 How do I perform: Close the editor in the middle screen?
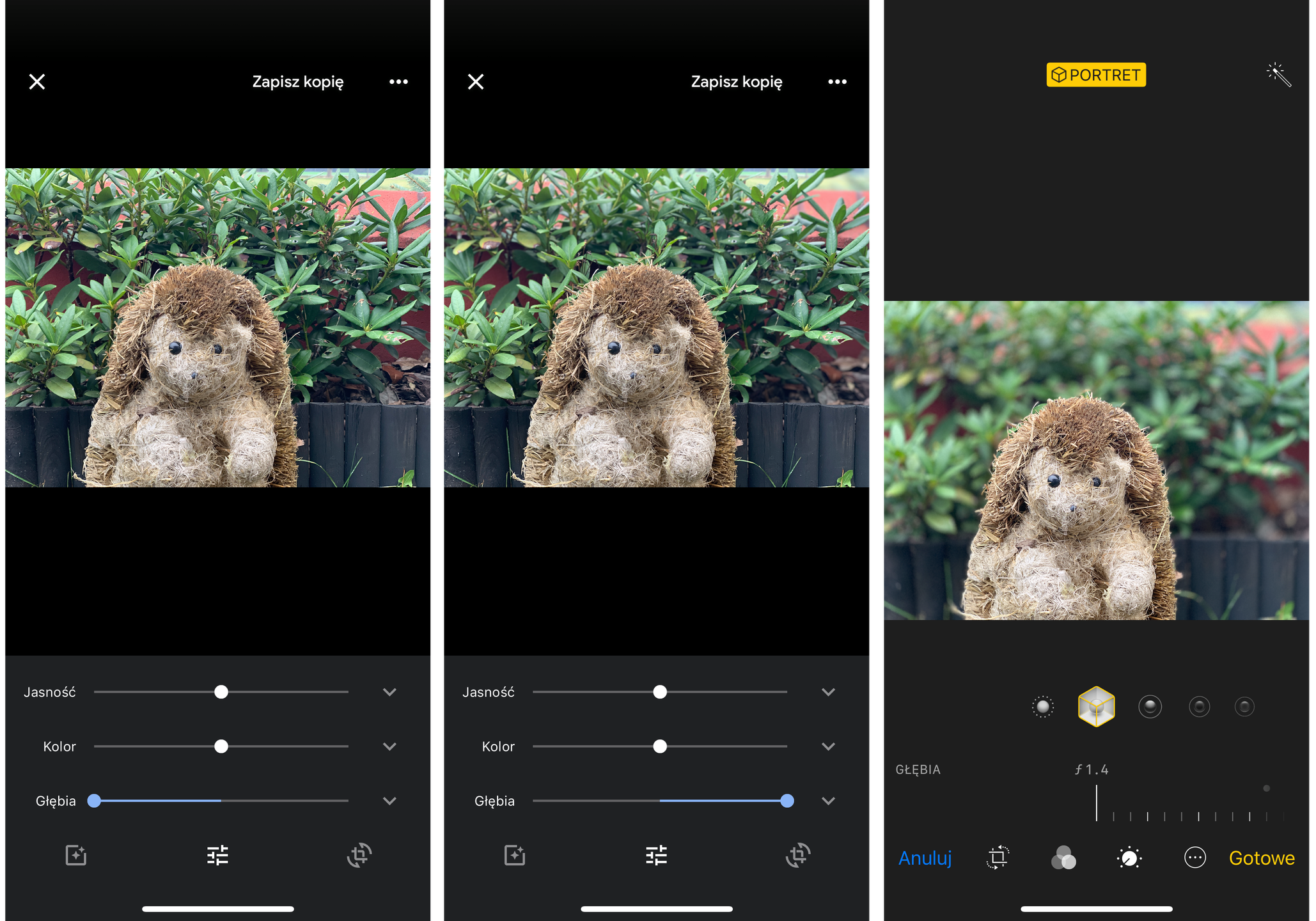click(x=476, y=82)
